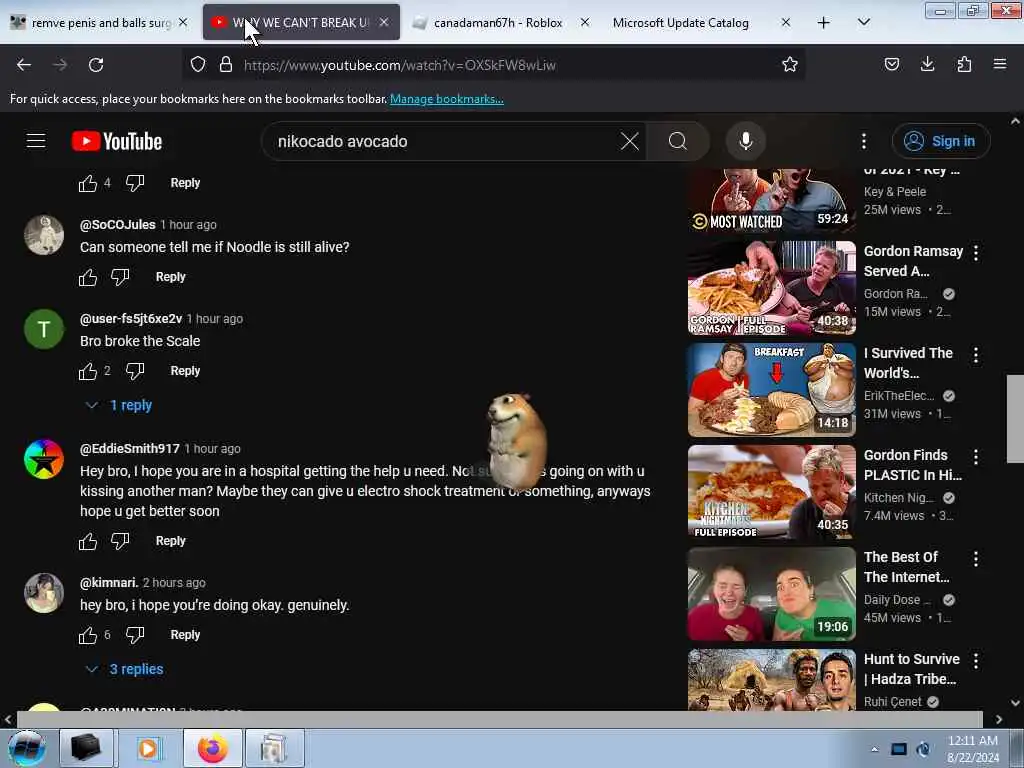The image size is (1024, 768).
Task: Clear the search box with the X icon
Action: (x=630, y=141)
